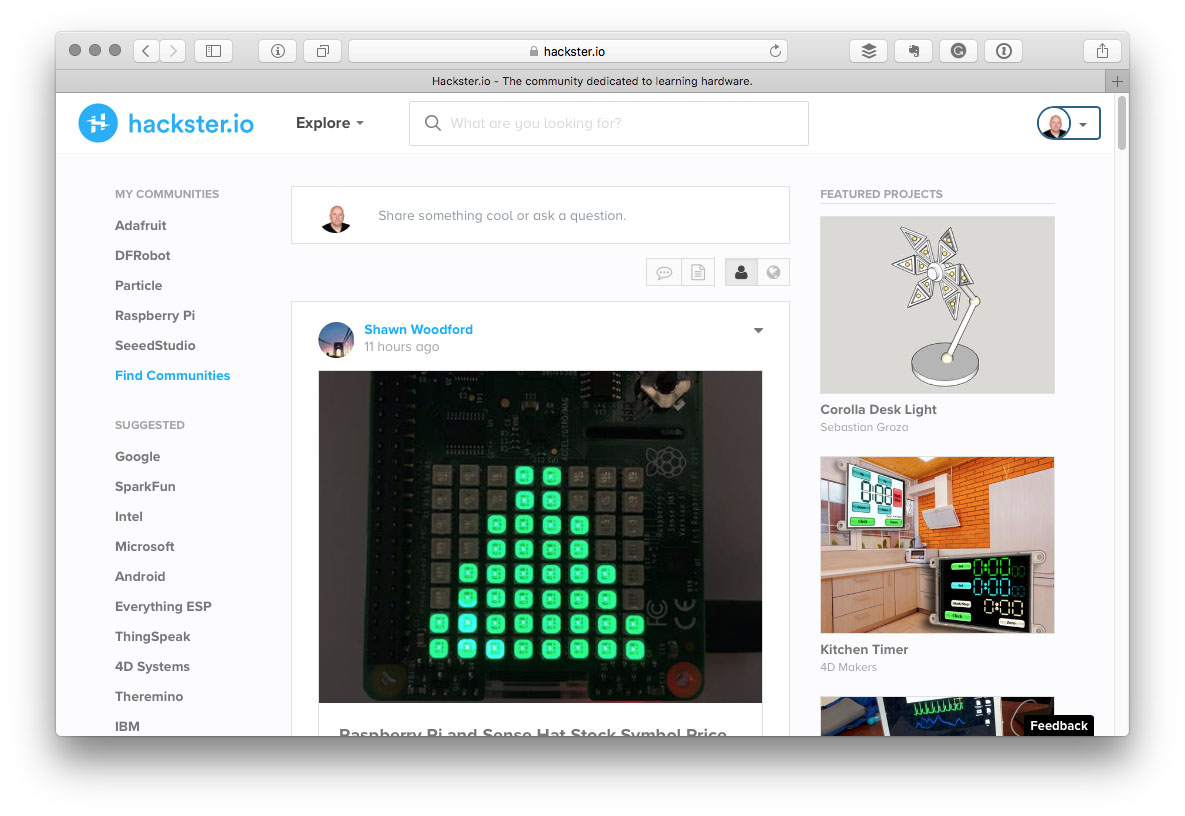Click the Kitchen Timer title link
The width and height of the screenshot is (1185, 816).
(864, 649)
